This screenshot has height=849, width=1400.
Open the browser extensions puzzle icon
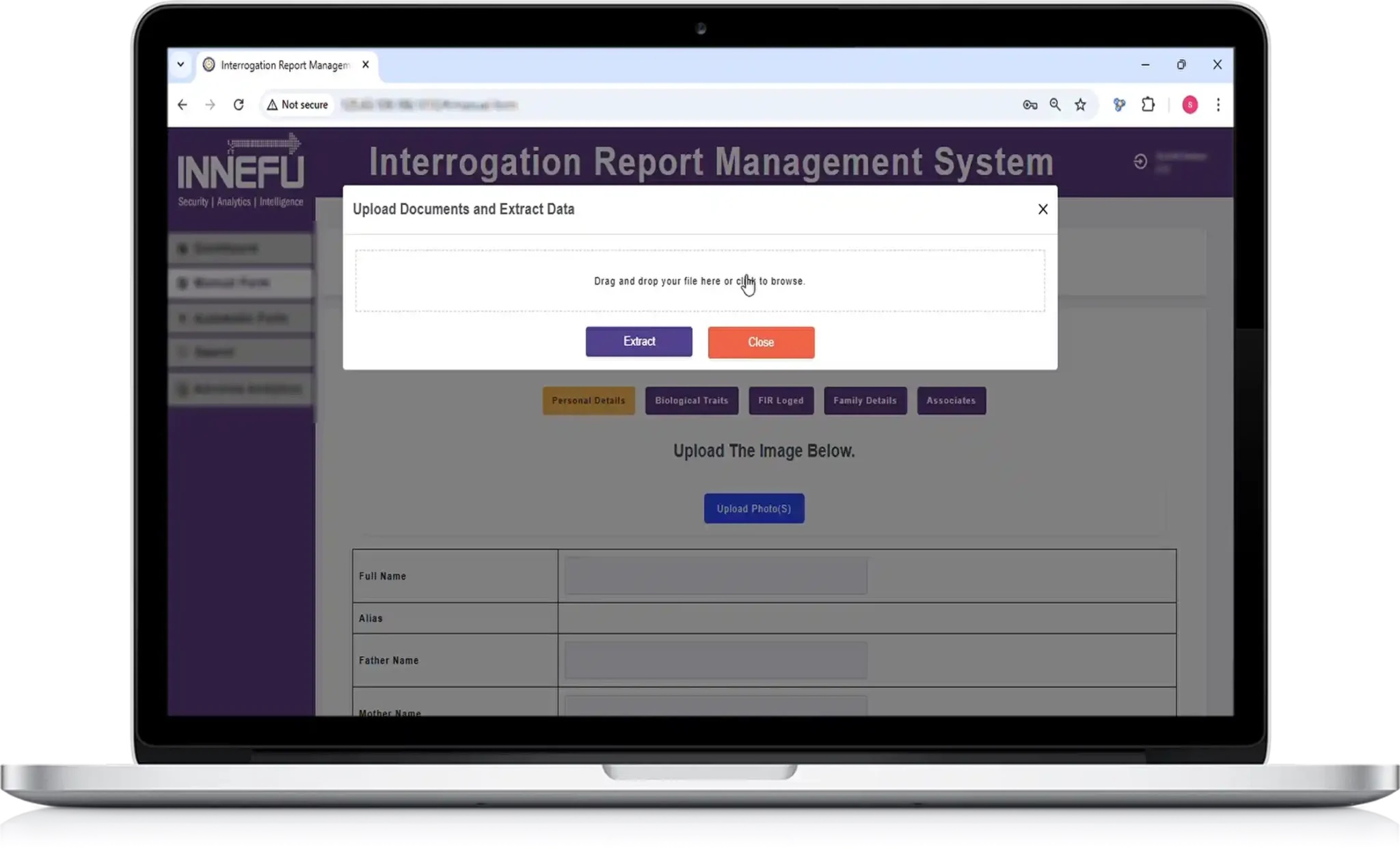pyautogui.click(x=1148, y=105)
